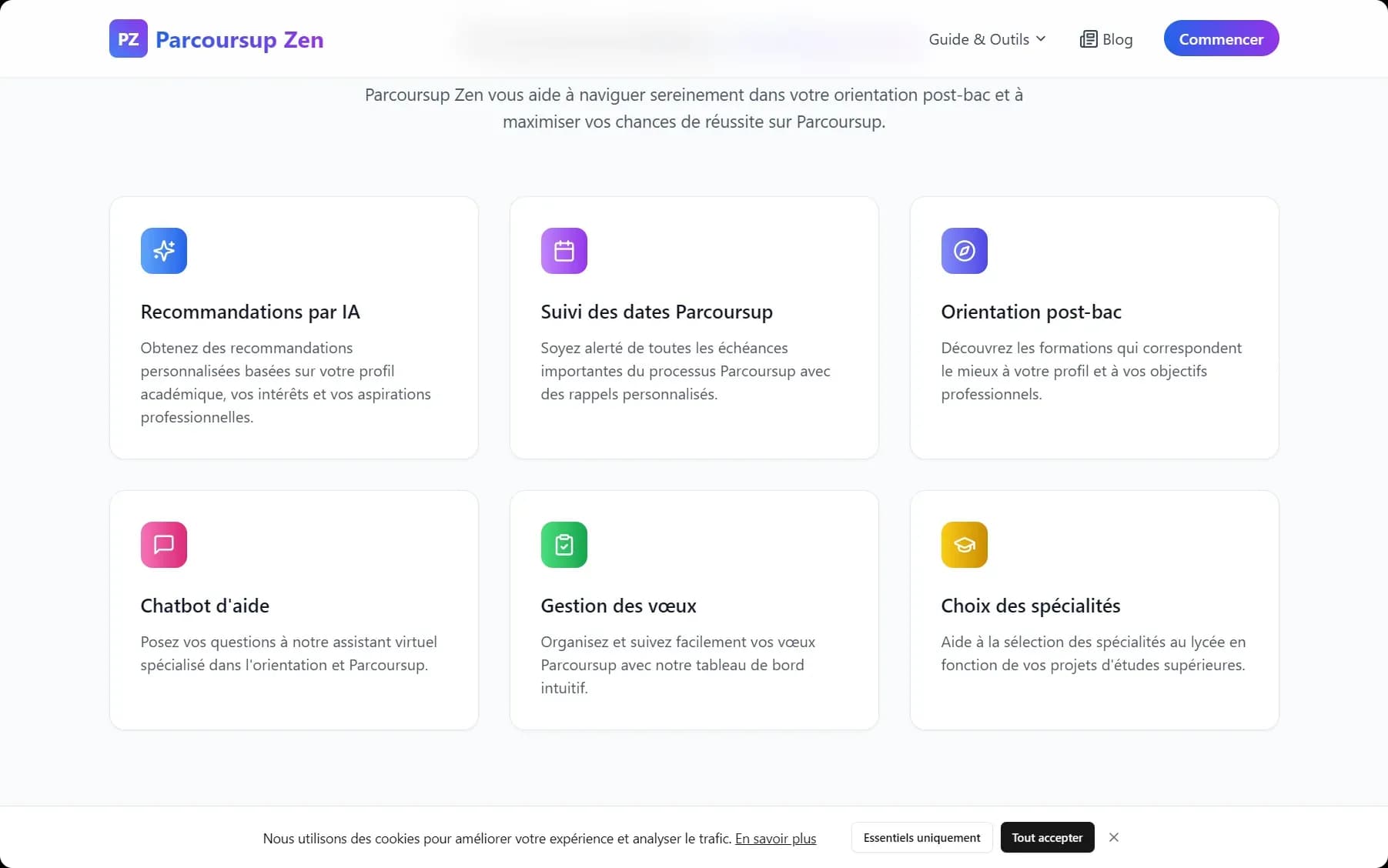1388x868 pixels.
Task: Select the compass icon for Orientation post-bac
Action: pyautogui.click(x=964, y=251)
